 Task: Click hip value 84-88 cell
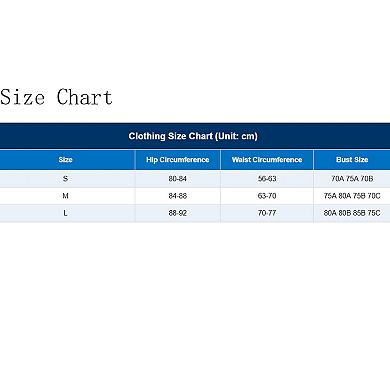[x=178, y=196]
